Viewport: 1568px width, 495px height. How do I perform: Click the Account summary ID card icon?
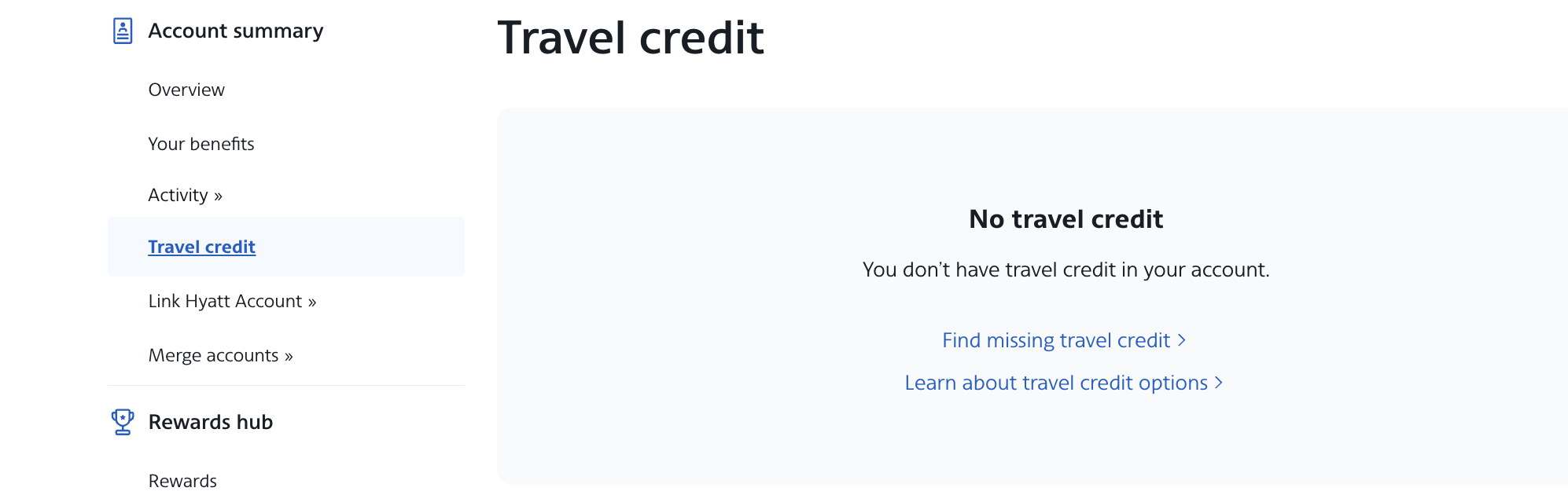[122, 30]
